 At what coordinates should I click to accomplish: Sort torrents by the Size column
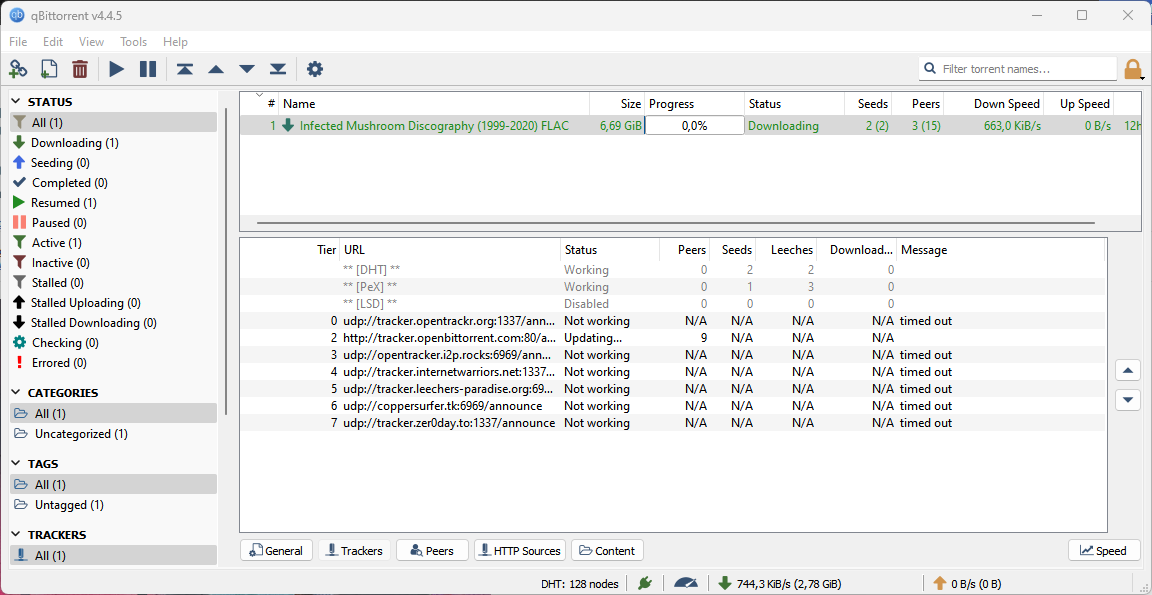click(617, 104)
